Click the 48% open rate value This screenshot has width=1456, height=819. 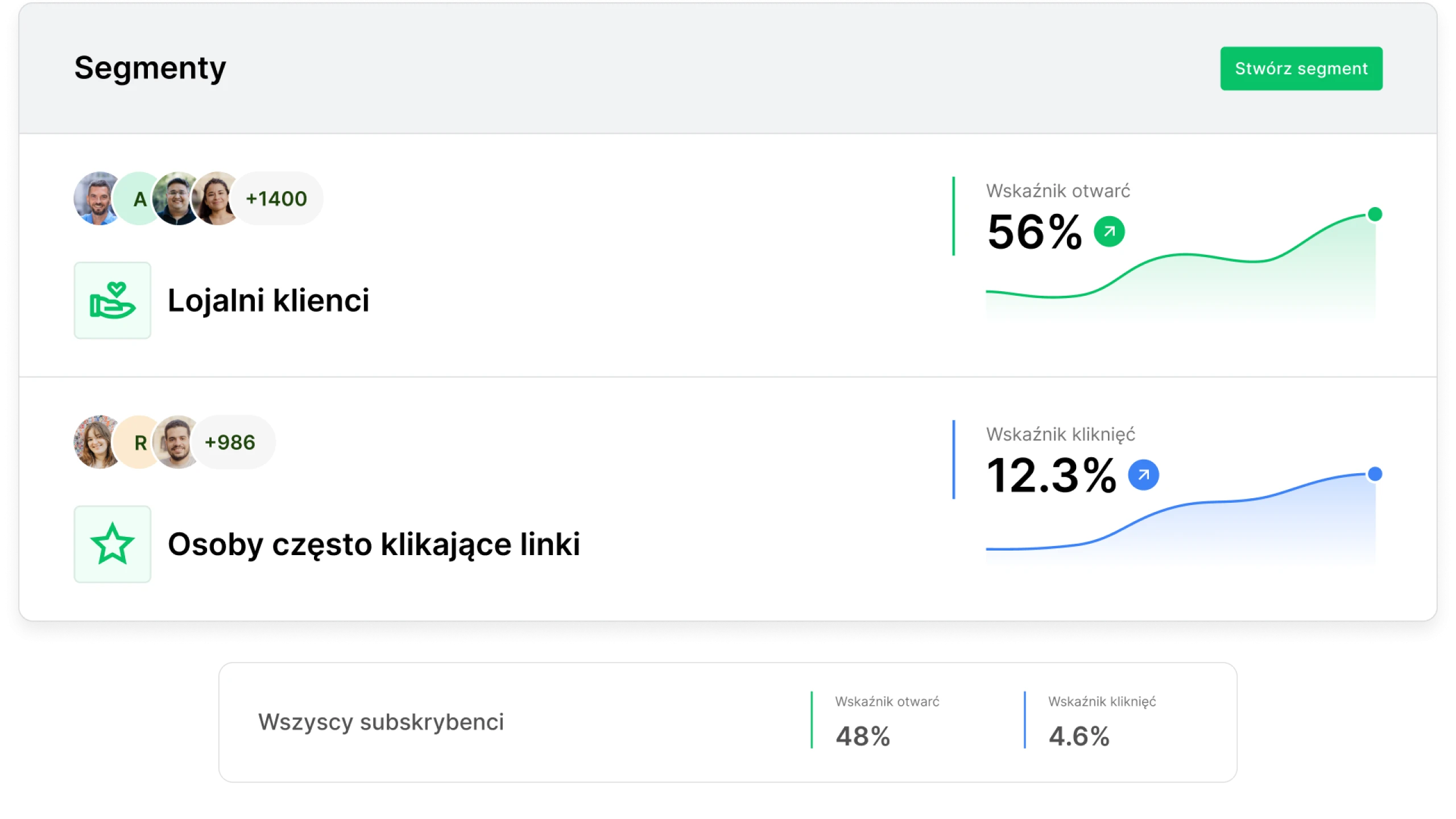tap(863, 737)
